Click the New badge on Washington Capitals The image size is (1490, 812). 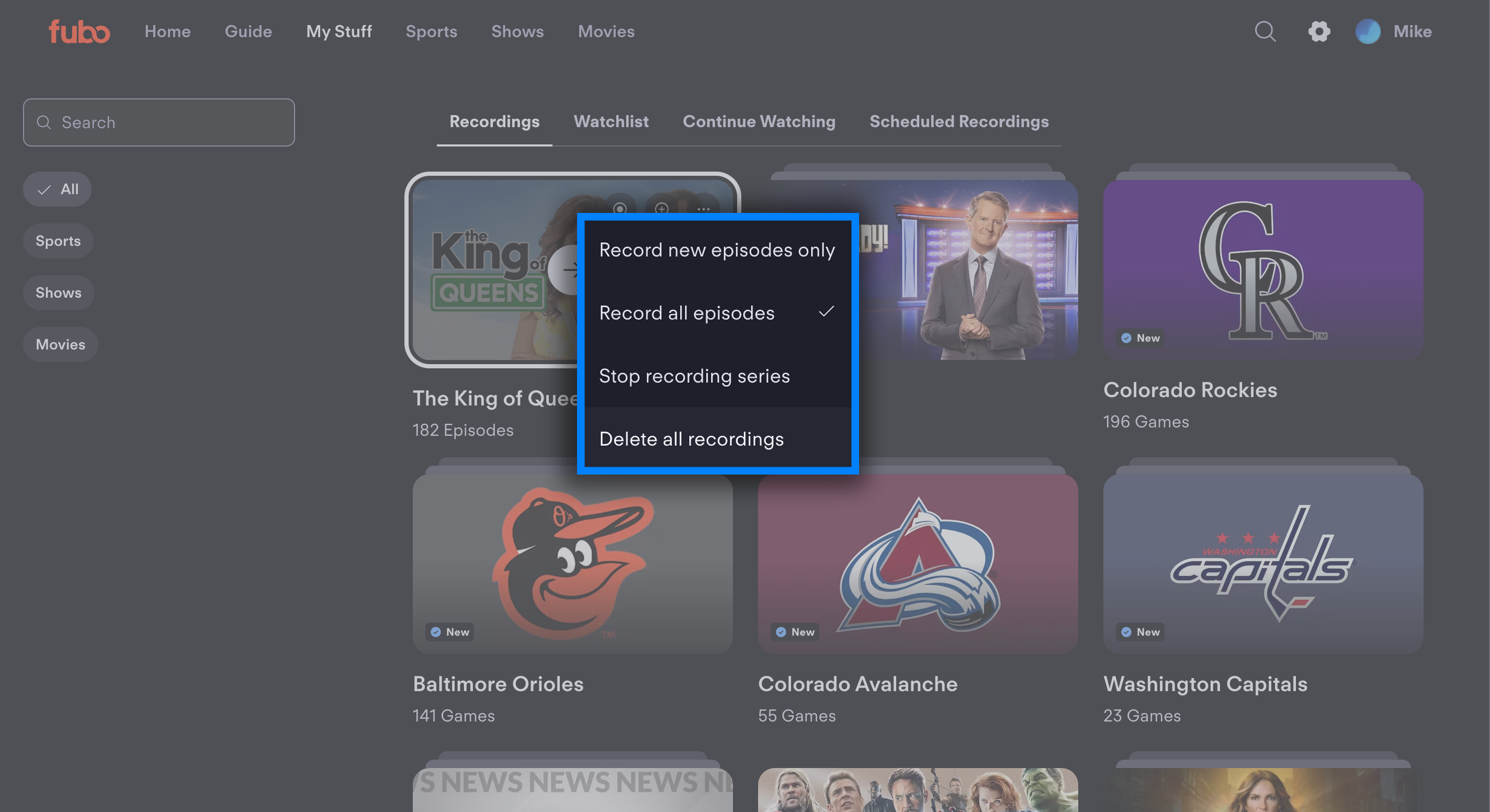(x=1140, y=632)
